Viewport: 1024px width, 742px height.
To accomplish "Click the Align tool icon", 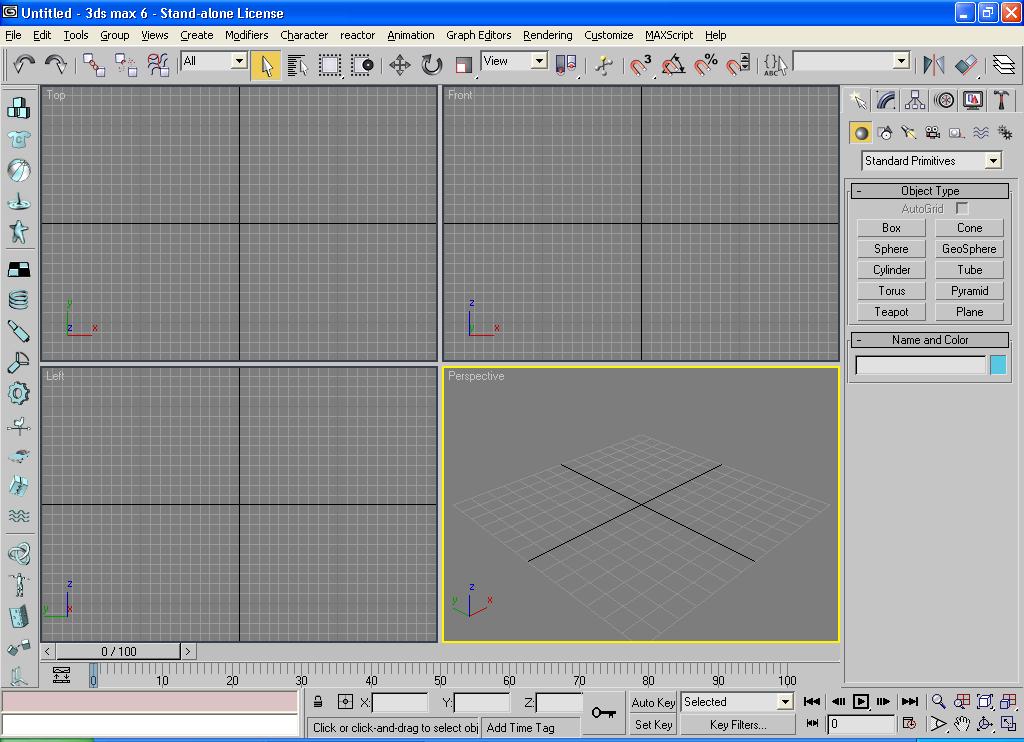I will [966, 65].
